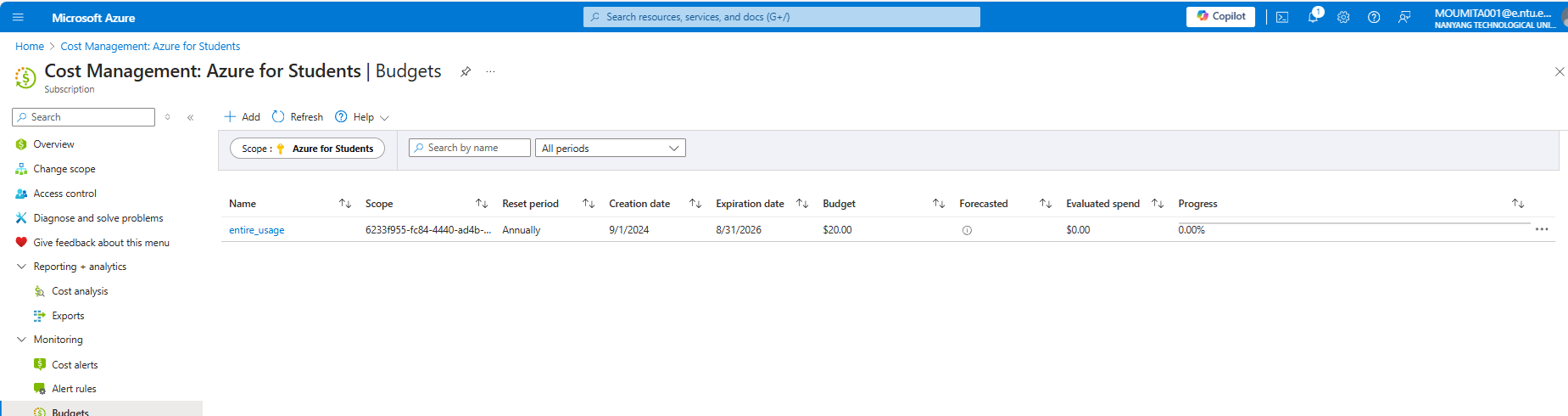Launch Copilot from the header
The image size is (1568, 416).
(1220, 16)
